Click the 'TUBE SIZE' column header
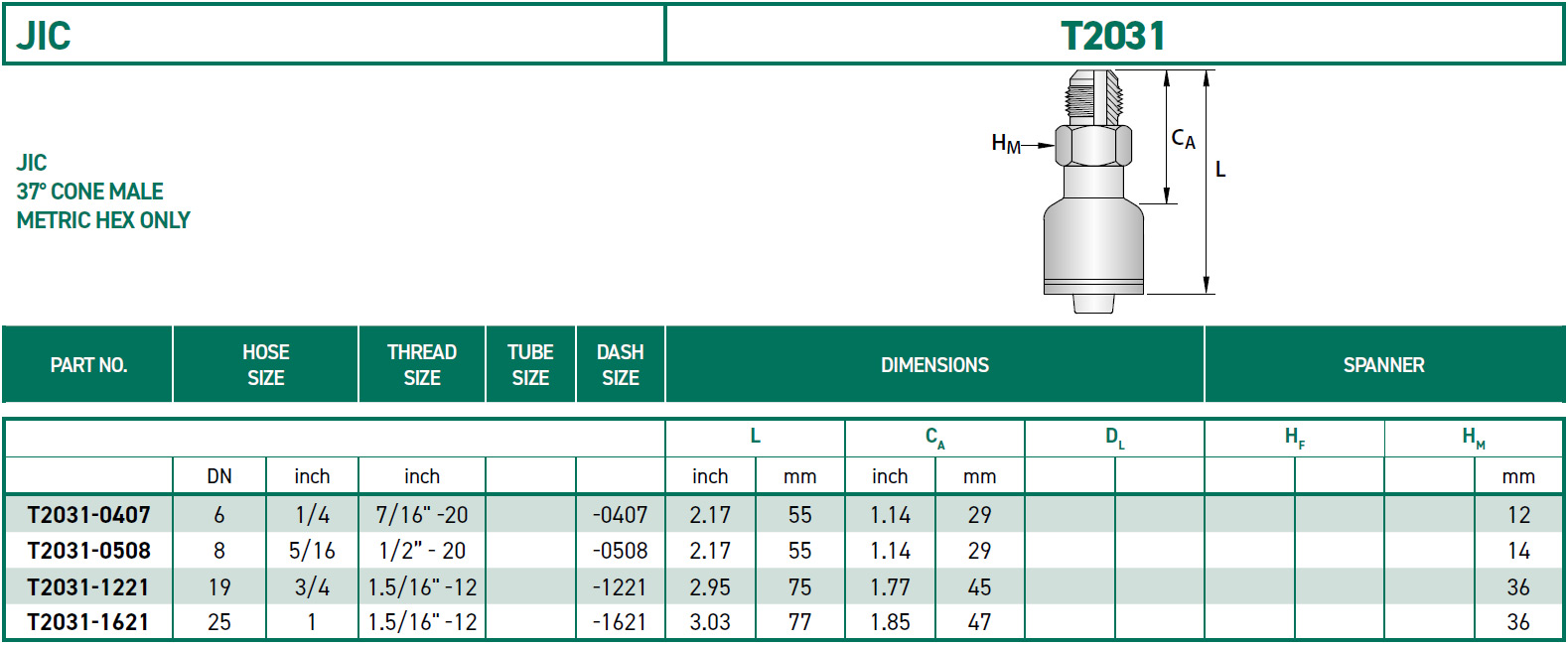 530,365
